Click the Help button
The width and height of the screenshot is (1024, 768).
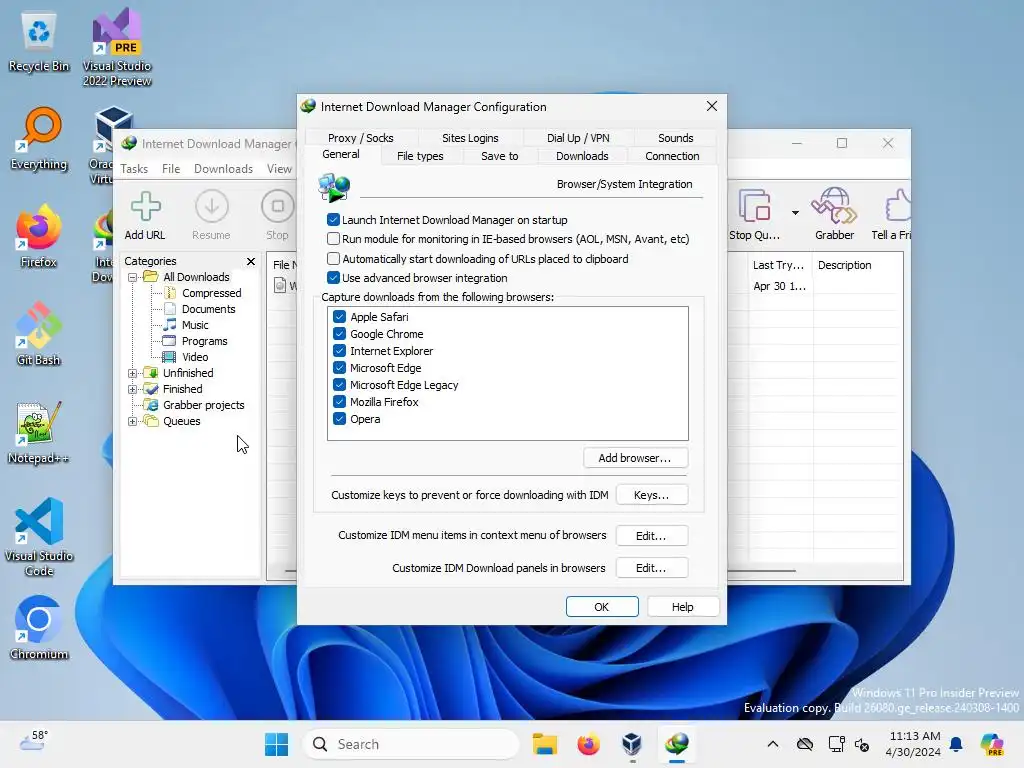tap(682, 607)
